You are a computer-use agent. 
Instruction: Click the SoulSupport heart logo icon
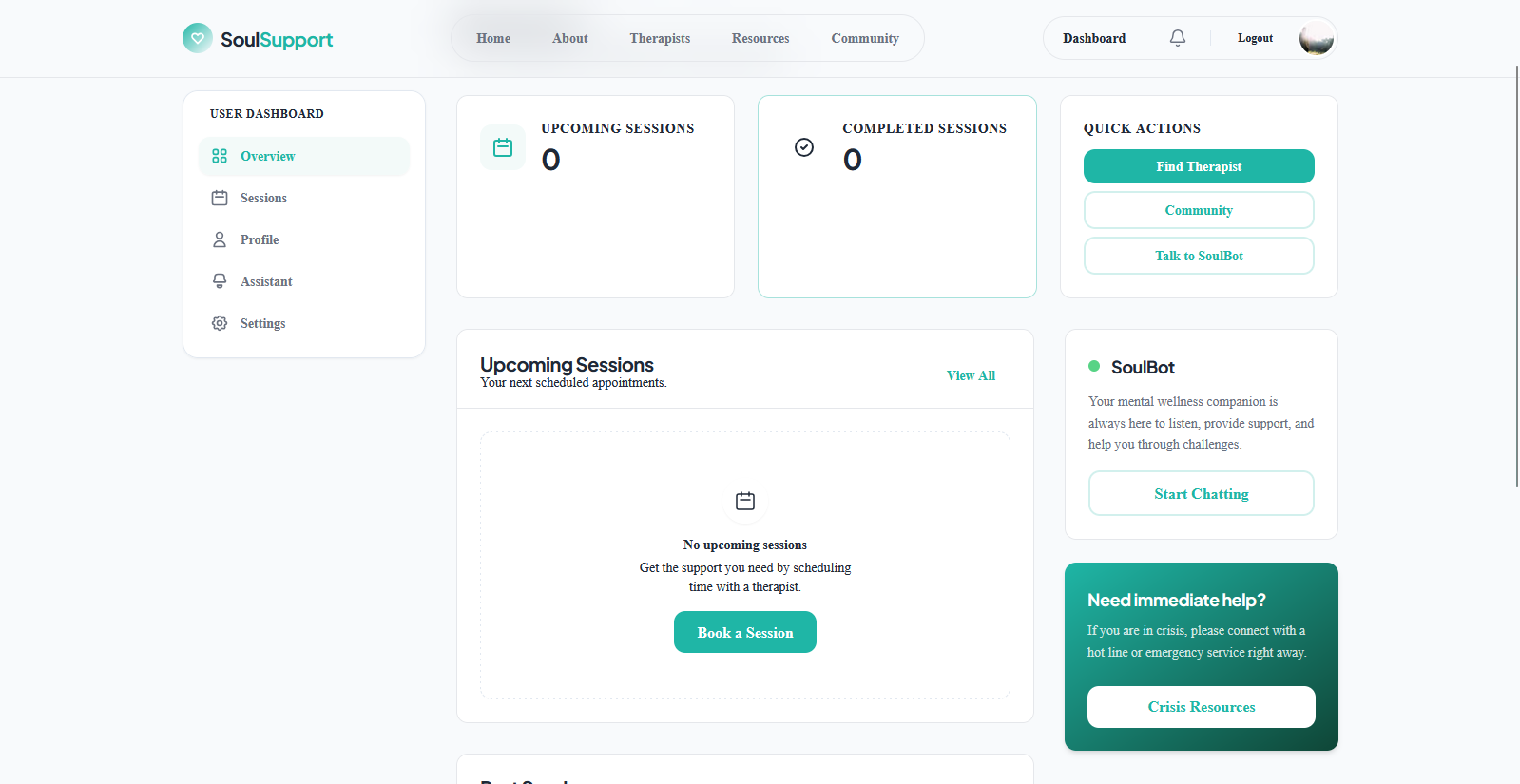click(x=198, y=38)
